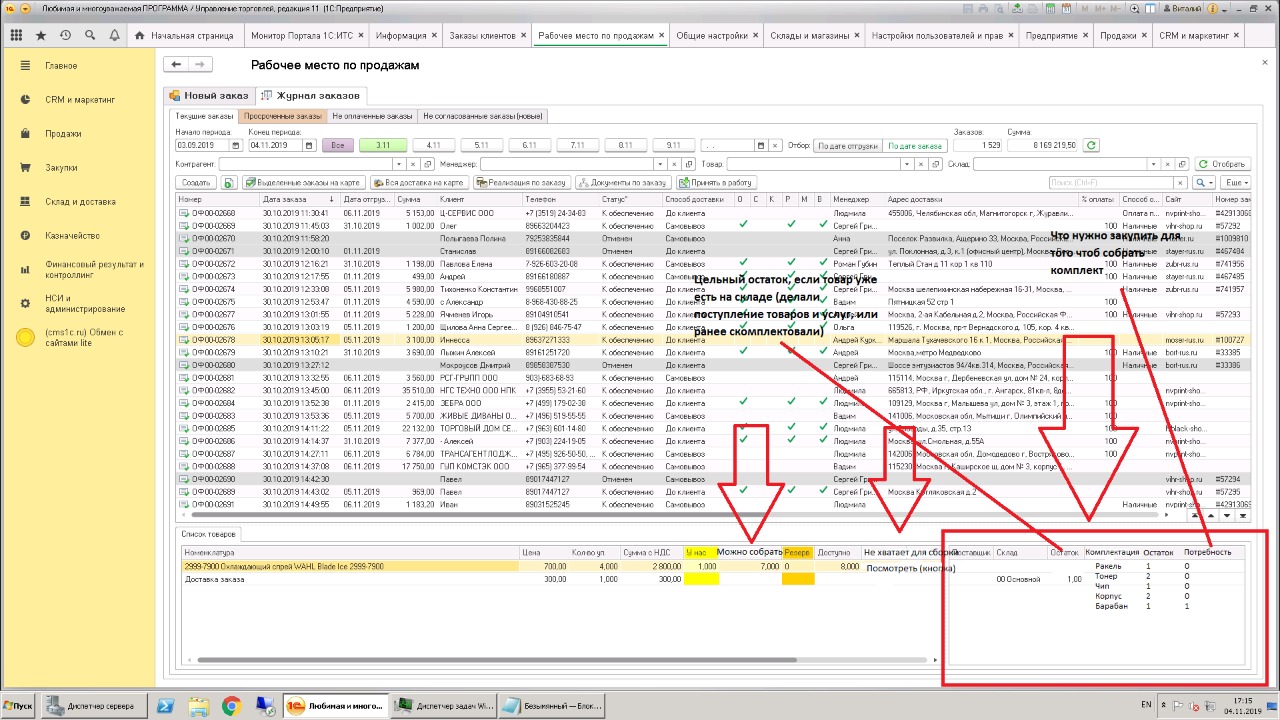Expand the Контрагент dropdown list
Viewport: 1280px width, 720px height.
[400, 164]
